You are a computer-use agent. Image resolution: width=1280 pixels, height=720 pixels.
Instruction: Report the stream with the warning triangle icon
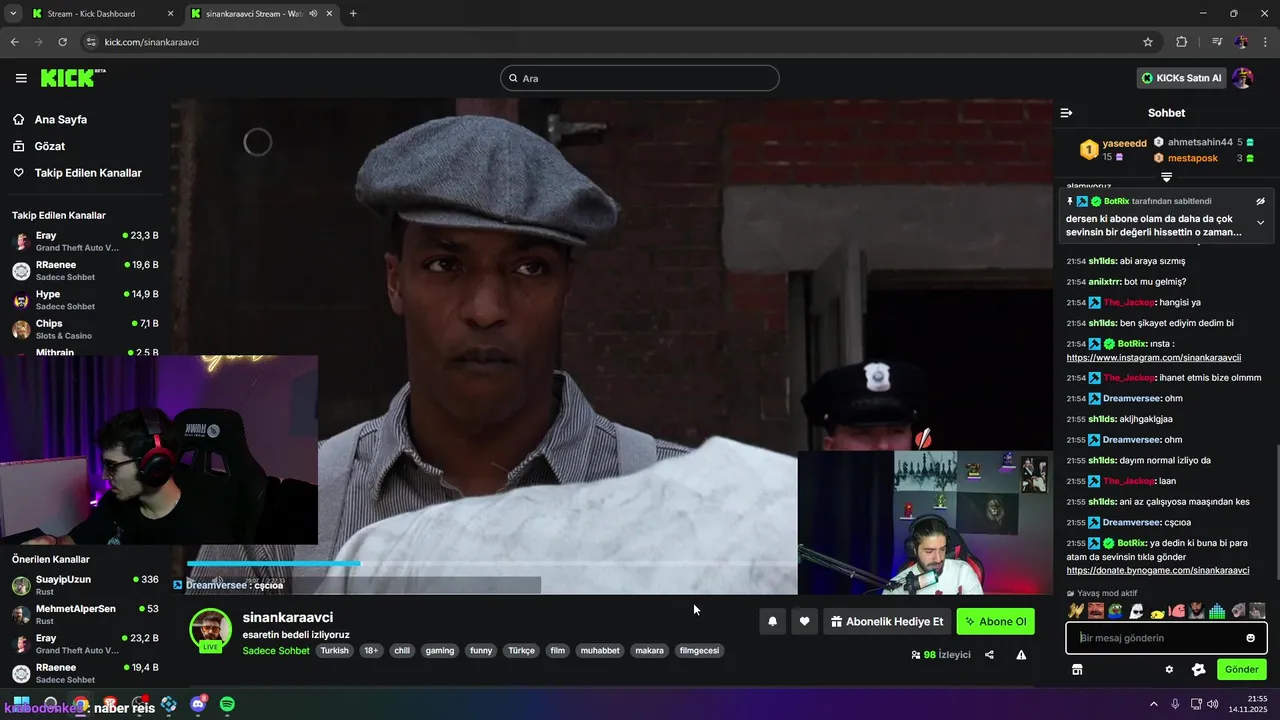pyautogui.click(x=1021, y=655)
